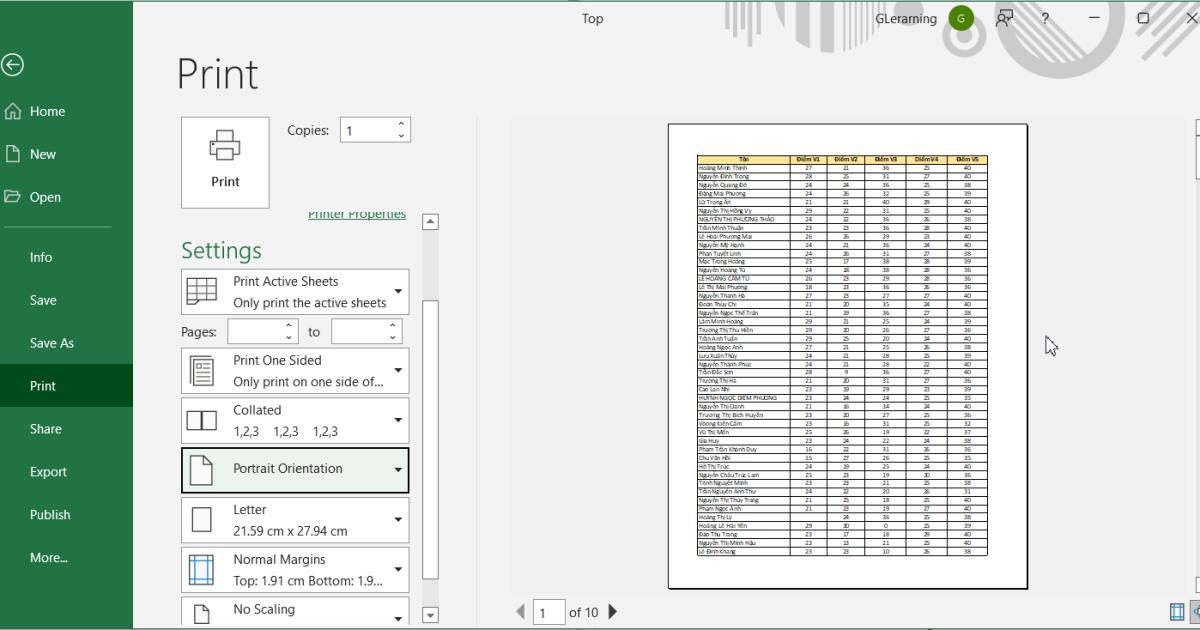The height and width of the screenshot is (630, 1200).
Task: Click the Print button with printer icon
Action: coord(225,162)
